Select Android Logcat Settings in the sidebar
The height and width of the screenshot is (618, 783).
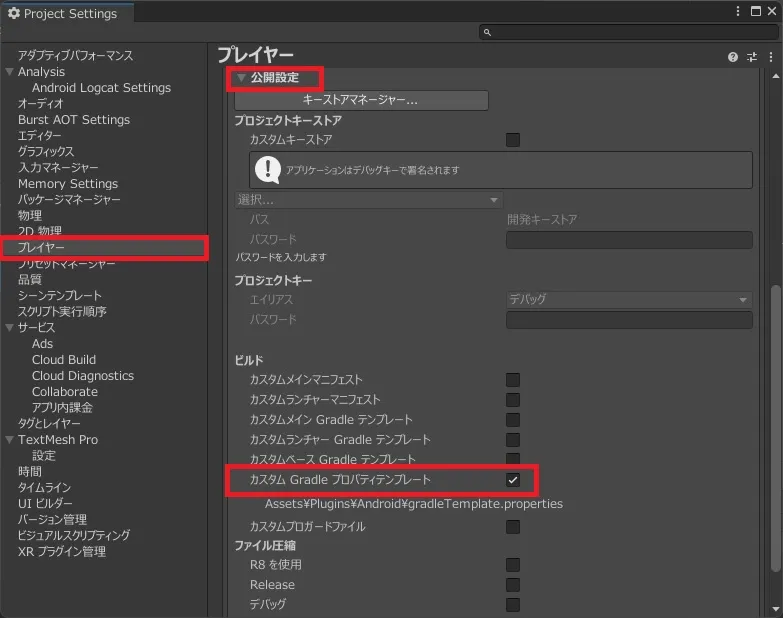tap(101, 88)
